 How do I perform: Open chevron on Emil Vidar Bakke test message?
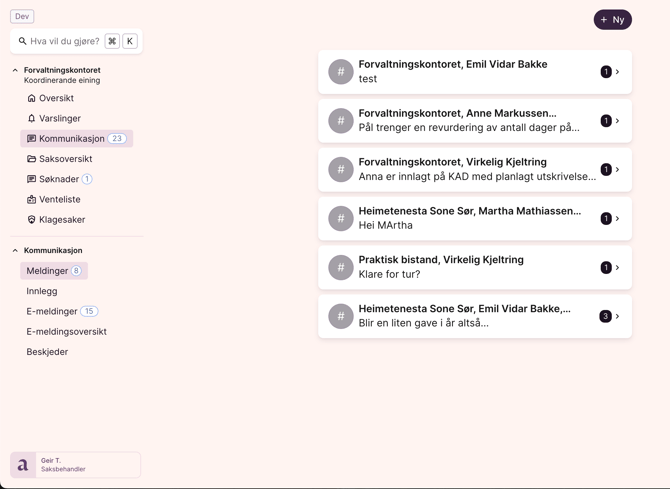pyautogui.click(x=617, y=72)
